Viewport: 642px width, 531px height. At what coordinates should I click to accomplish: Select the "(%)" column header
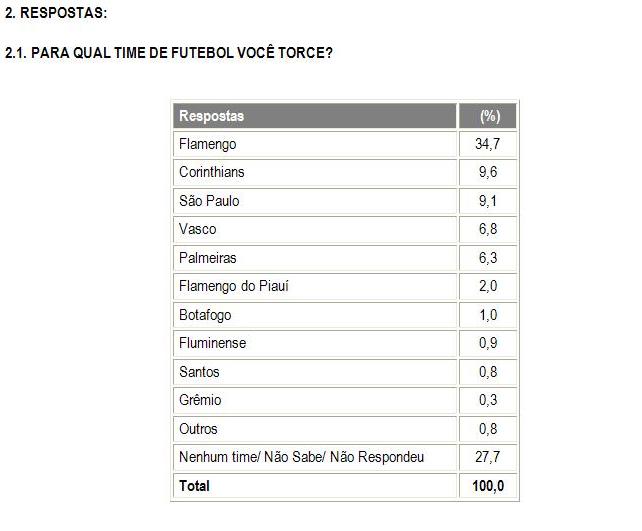(489, 116)
